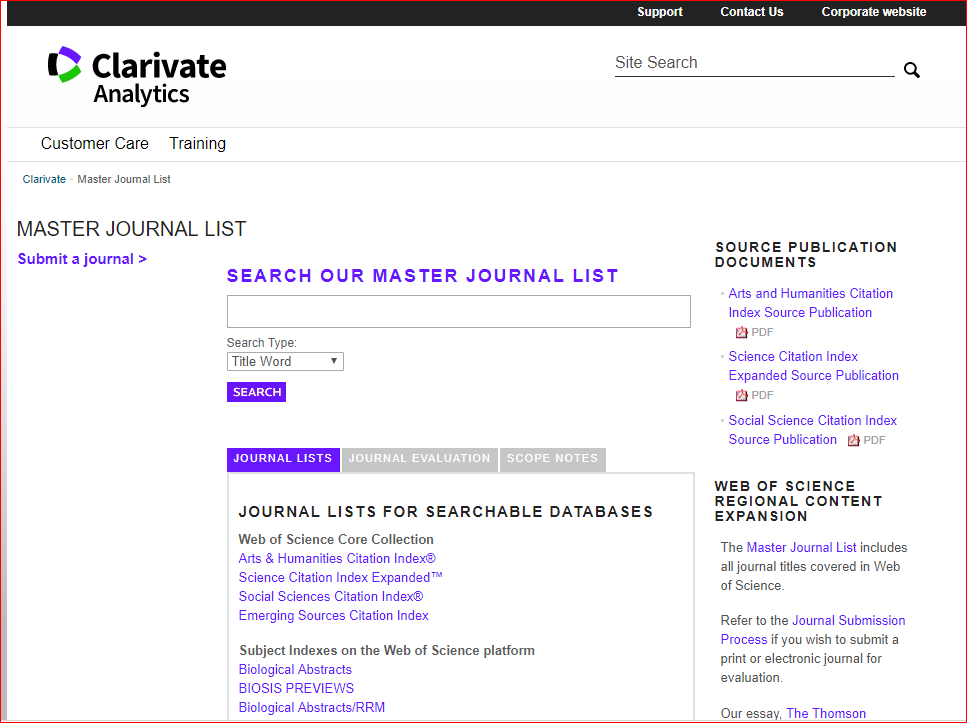The width and height of the screenshot is (967, 723).
Task: Open Science Citation Index Expanded list
Action: pos(340,578)
